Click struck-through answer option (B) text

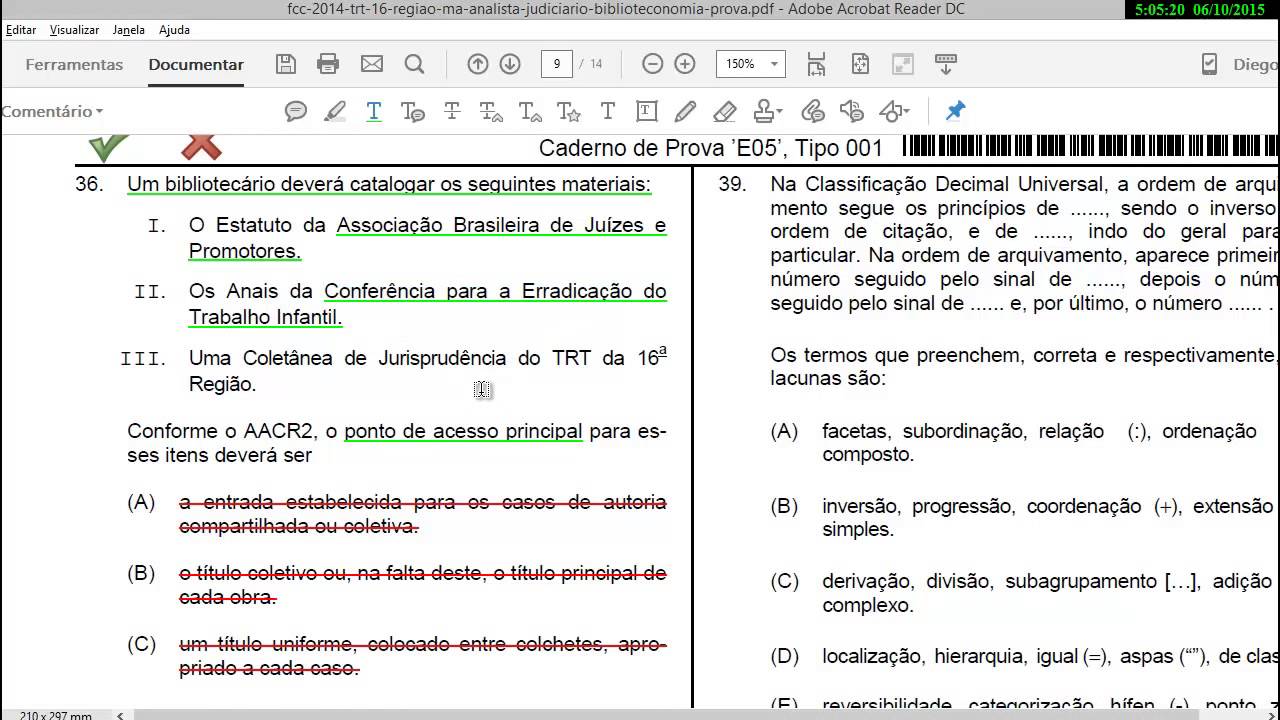[422, 585]
